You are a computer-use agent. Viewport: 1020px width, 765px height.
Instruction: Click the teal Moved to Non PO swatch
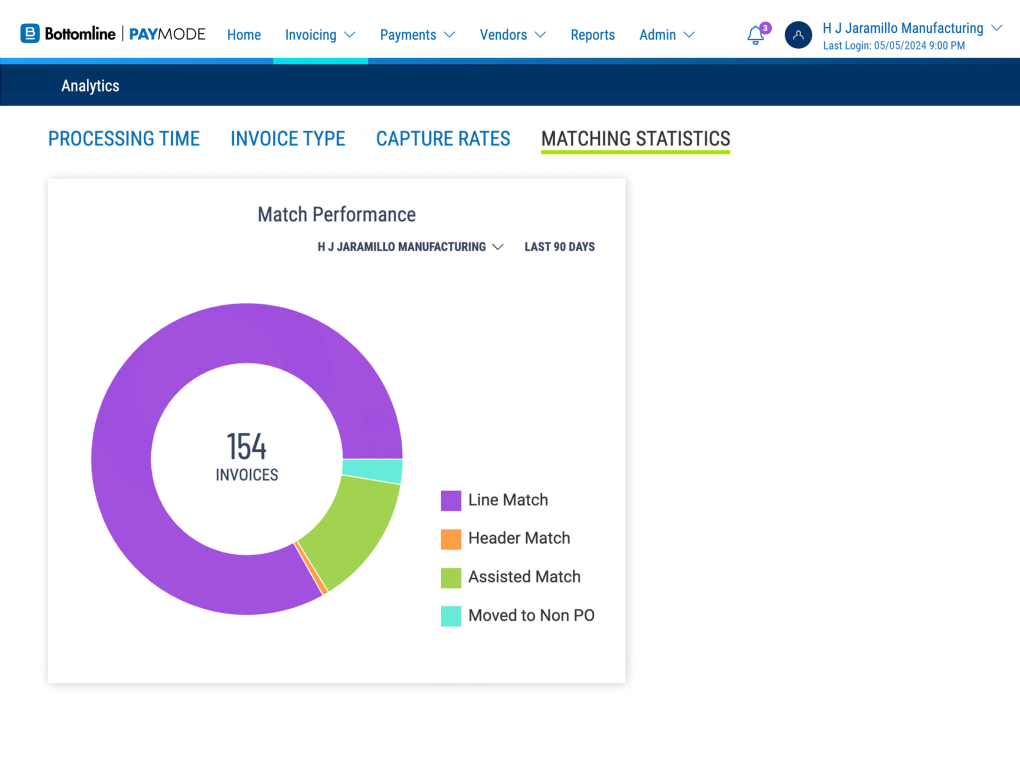click(451, 616)
